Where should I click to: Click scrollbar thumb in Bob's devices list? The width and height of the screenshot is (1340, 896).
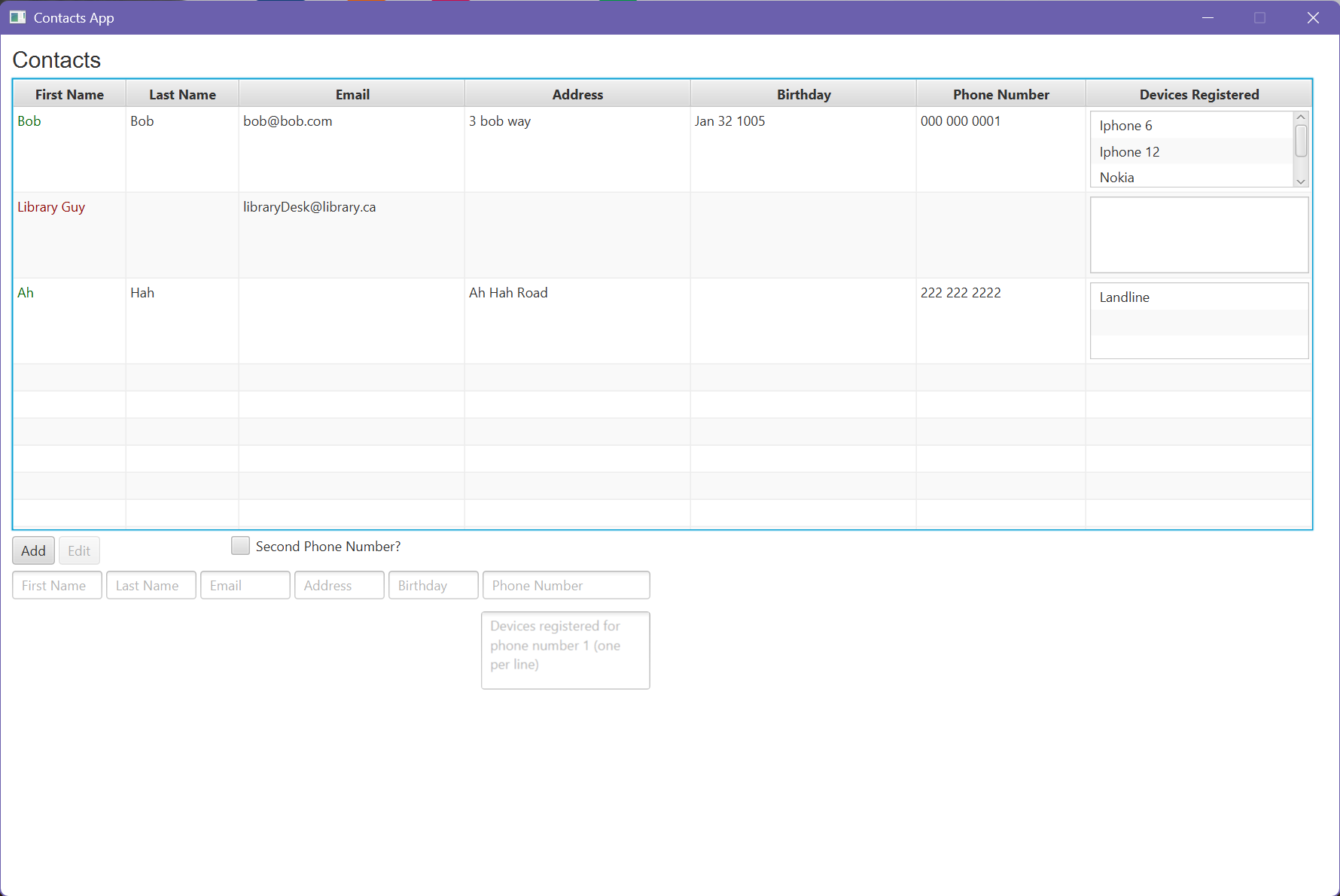click(x=1300, y=141)
